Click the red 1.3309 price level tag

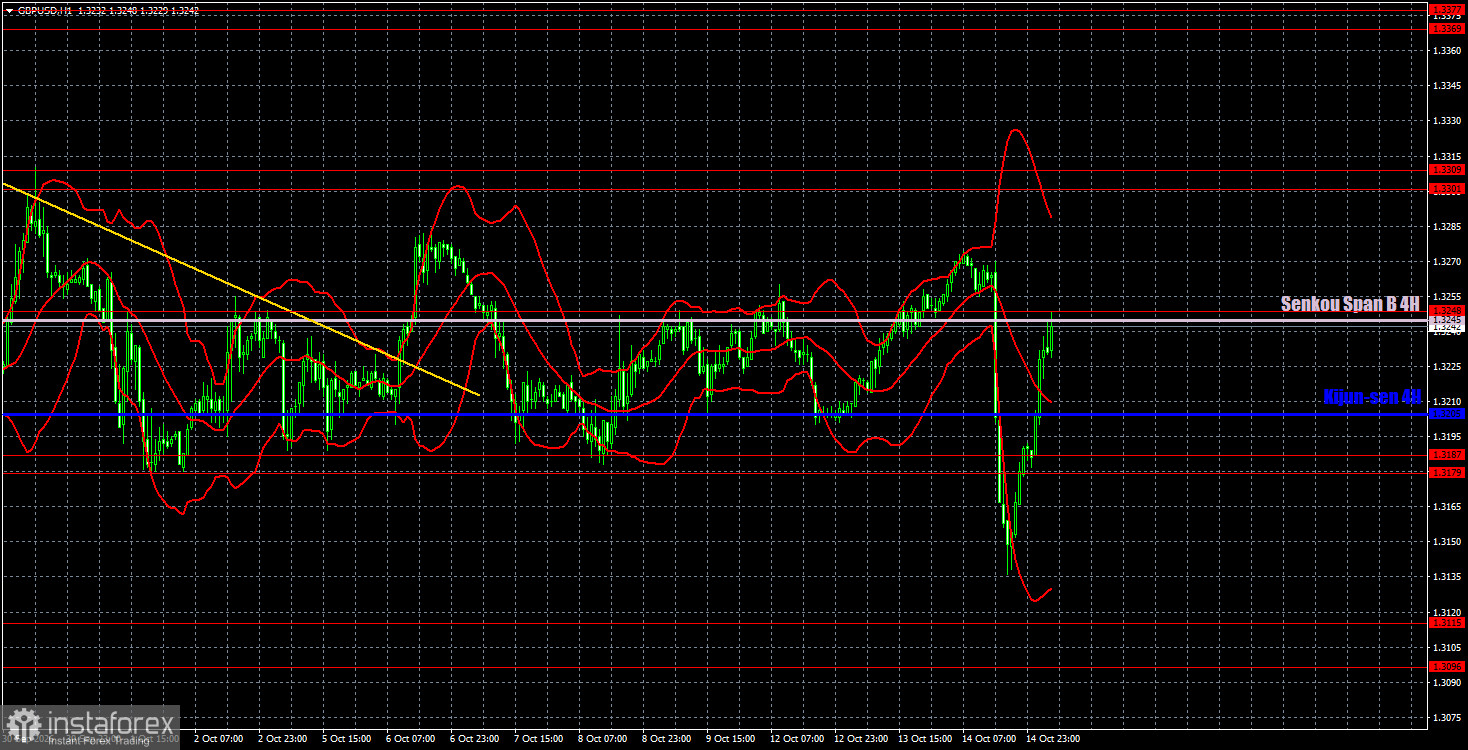point(1447,170)
